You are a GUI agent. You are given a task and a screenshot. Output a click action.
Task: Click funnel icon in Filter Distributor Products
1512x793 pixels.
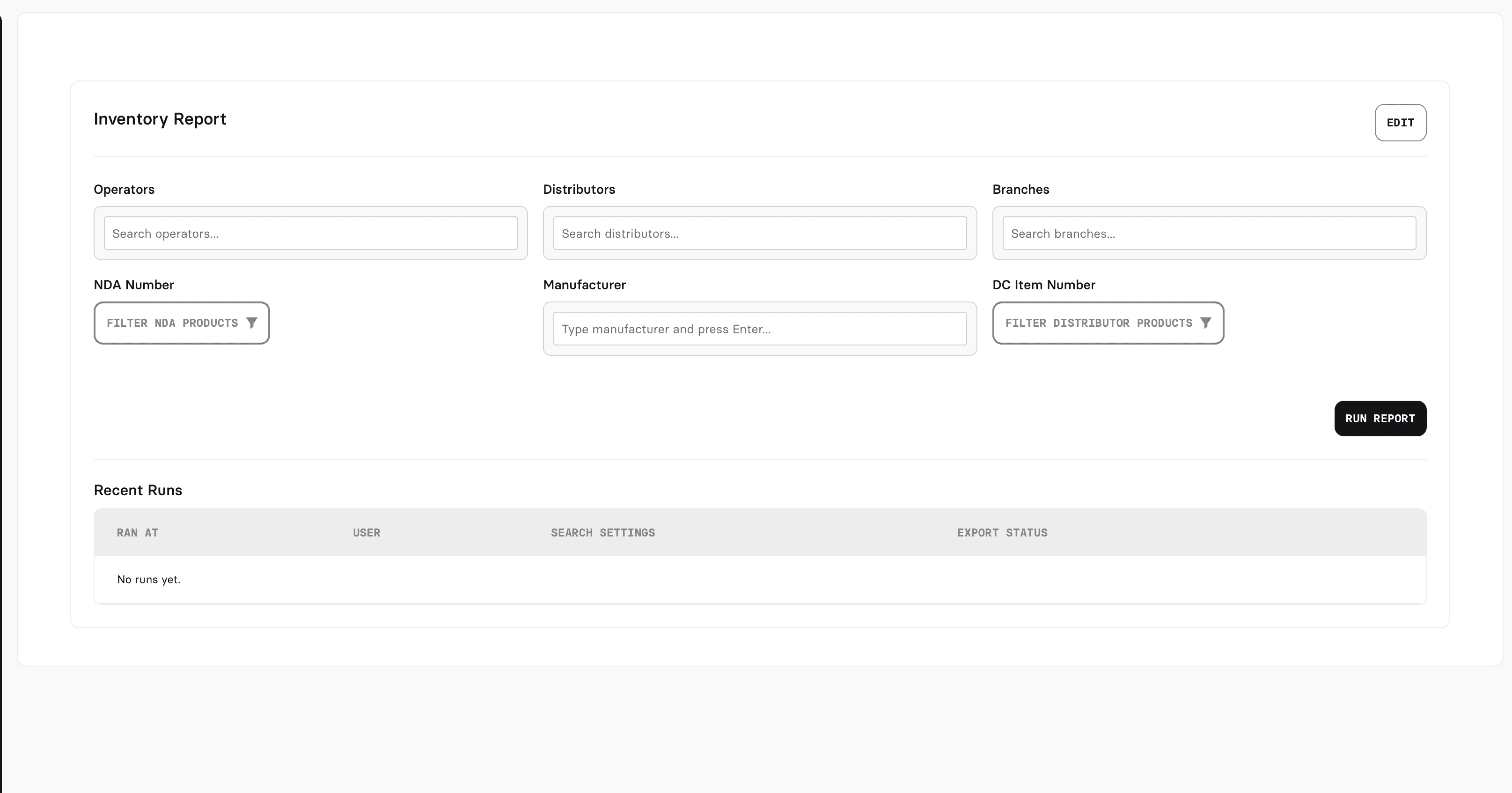tap(1205, 323)
